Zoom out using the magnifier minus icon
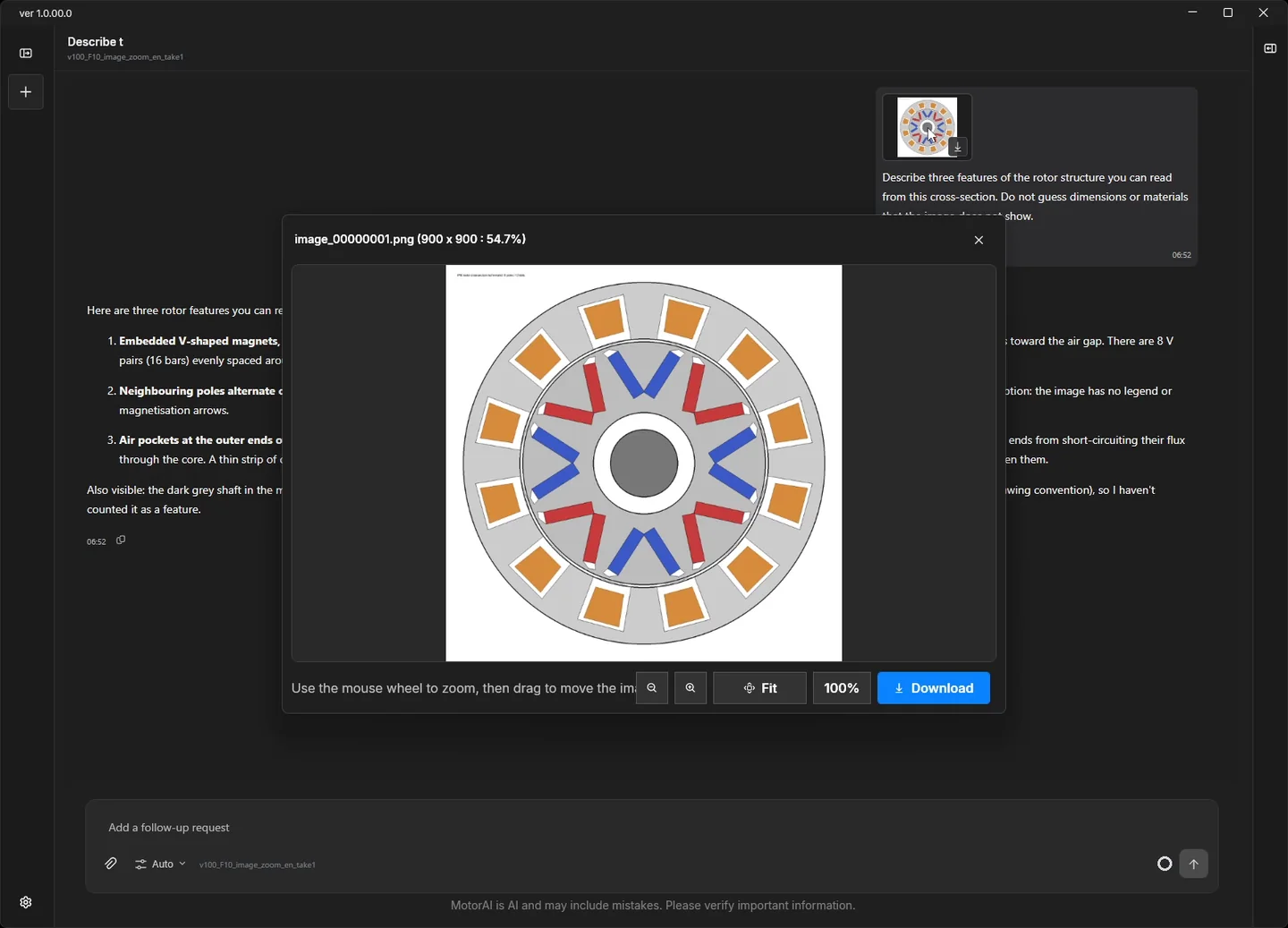 coord(652,688)
